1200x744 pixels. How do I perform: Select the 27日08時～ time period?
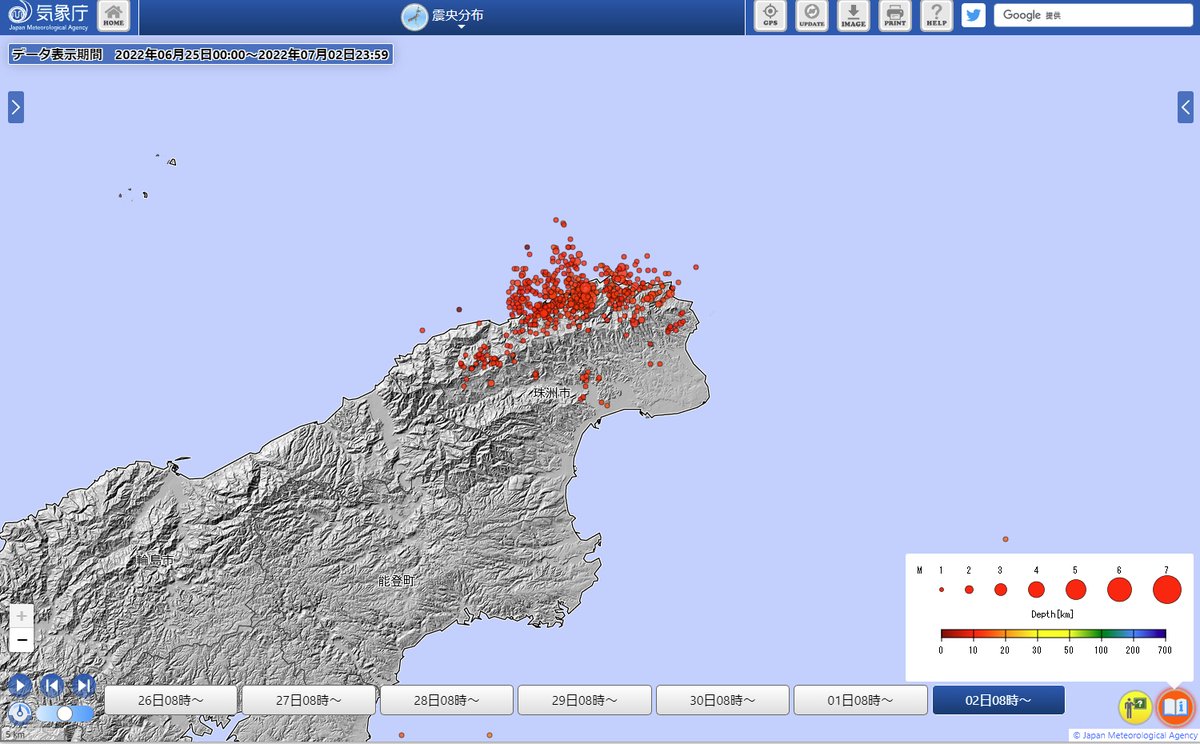click(309, 700)
